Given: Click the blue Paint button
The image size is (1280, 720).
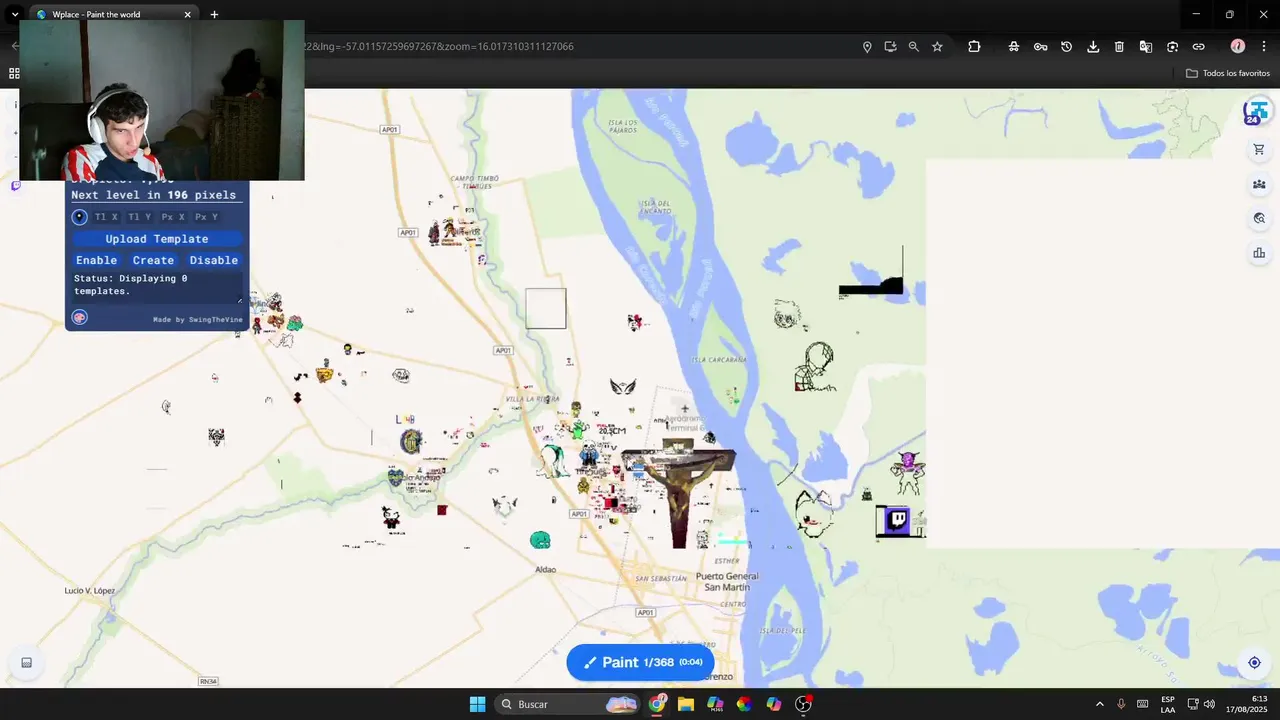Looking at the screenshot, I should [x=640, y=662].
